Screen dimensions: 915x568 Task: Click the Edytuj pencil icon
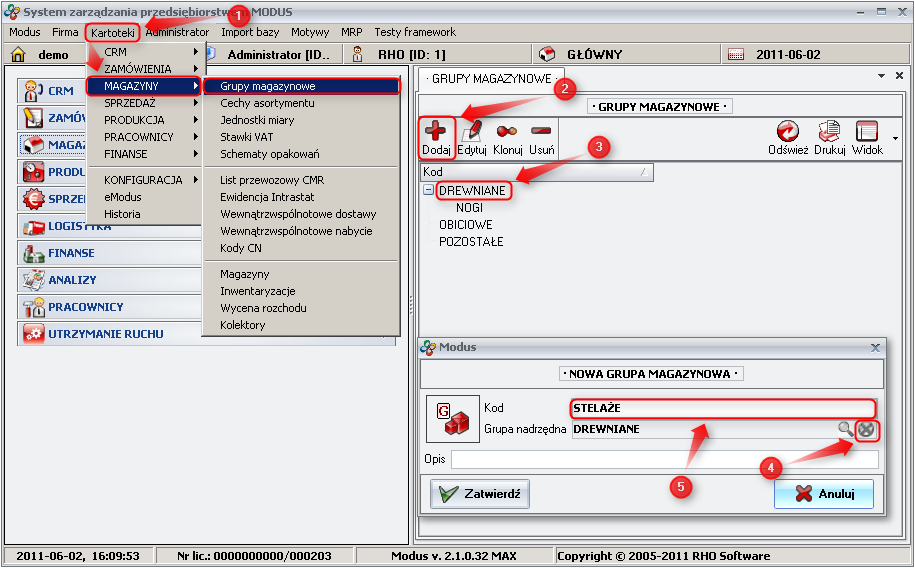(472, 131)
